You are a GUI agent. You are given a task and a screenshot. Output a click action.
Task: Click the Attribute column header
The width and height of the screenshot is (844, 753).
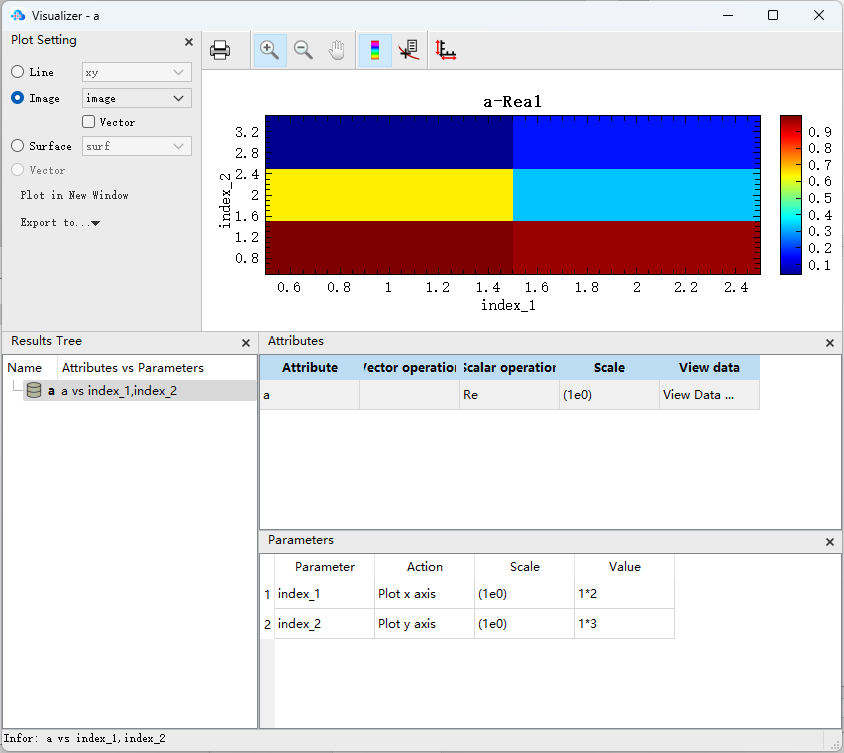[310, 367]
